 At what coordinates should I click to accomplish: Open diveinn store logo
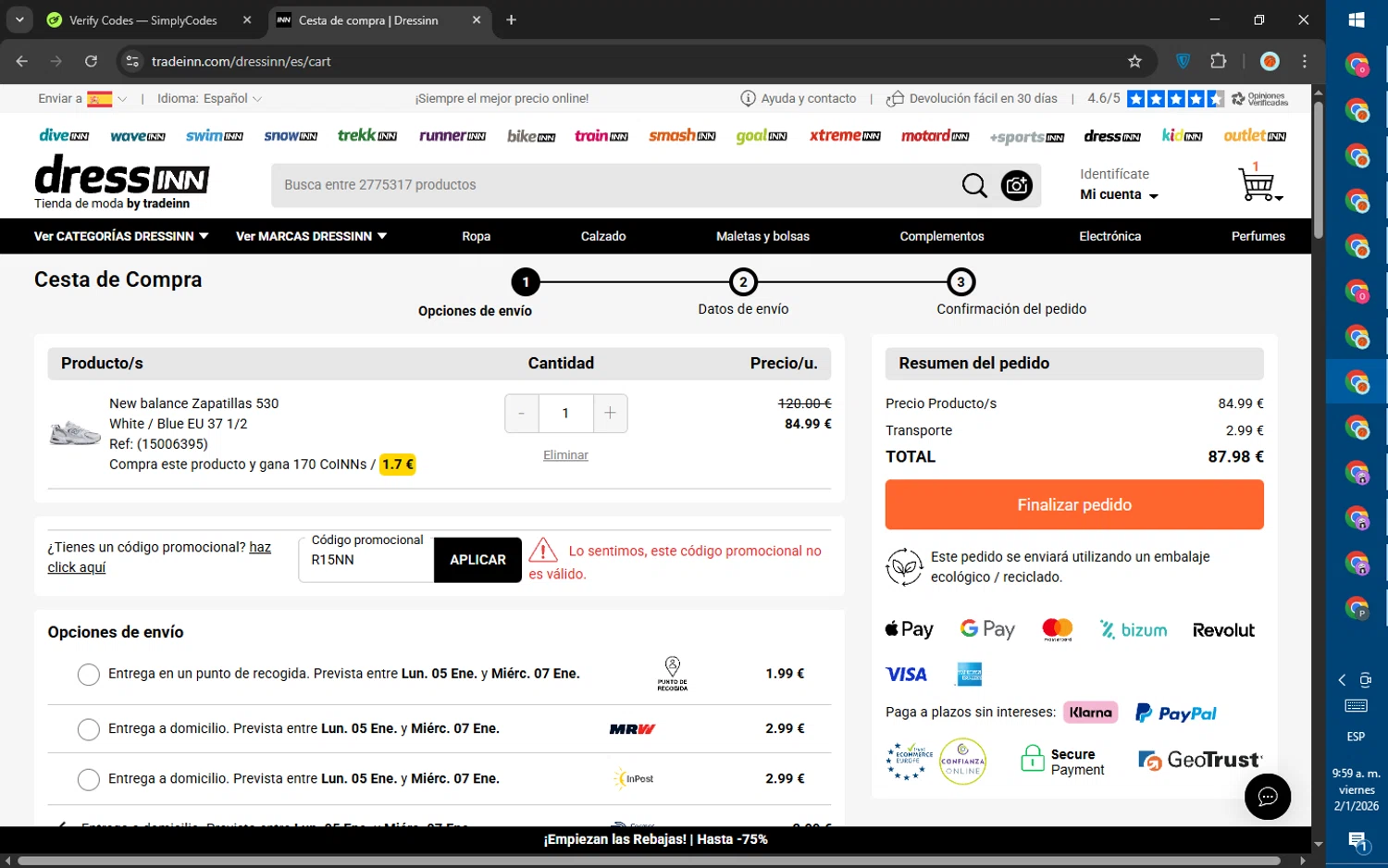point(64,135)
